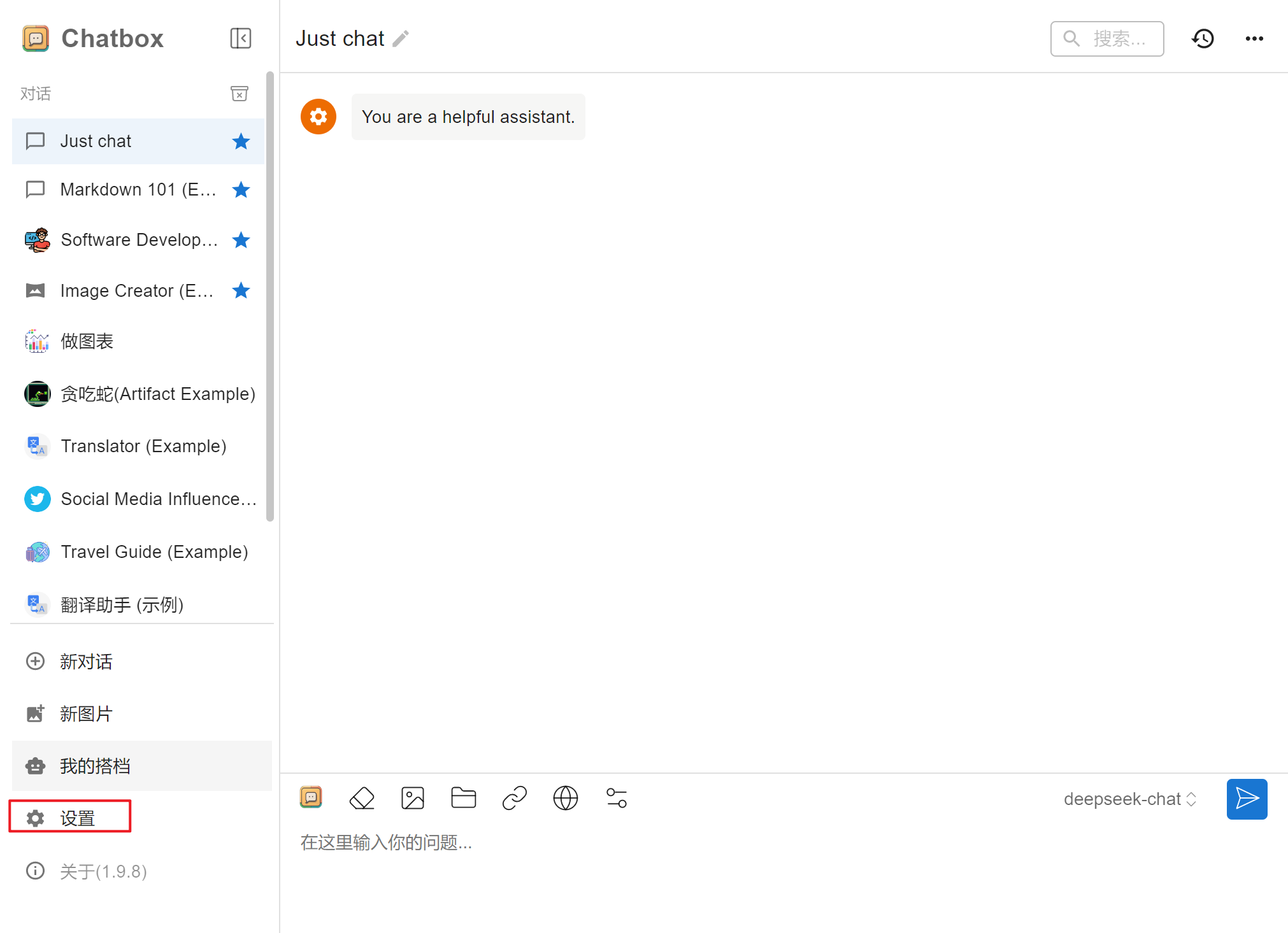
Task: Click the 对话 section label
Action: pyautogui.click(x=36, y=94)
